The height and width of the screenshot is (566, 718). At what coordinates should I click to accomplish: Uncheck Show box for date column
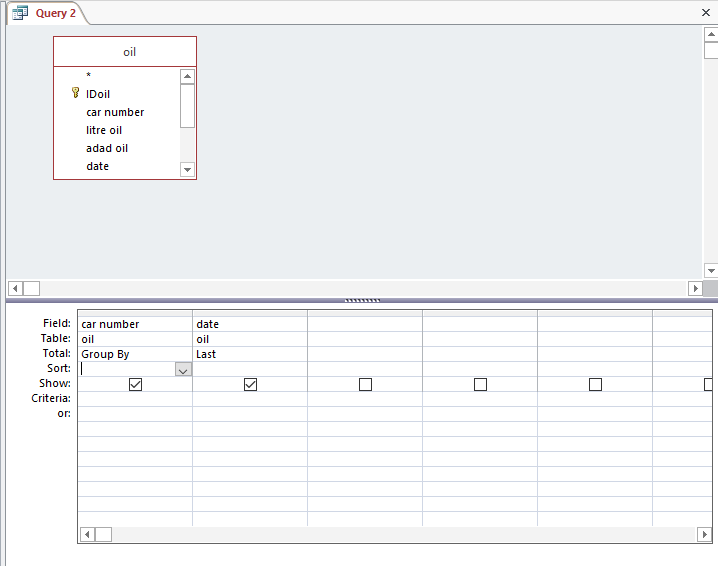[250, 384]
